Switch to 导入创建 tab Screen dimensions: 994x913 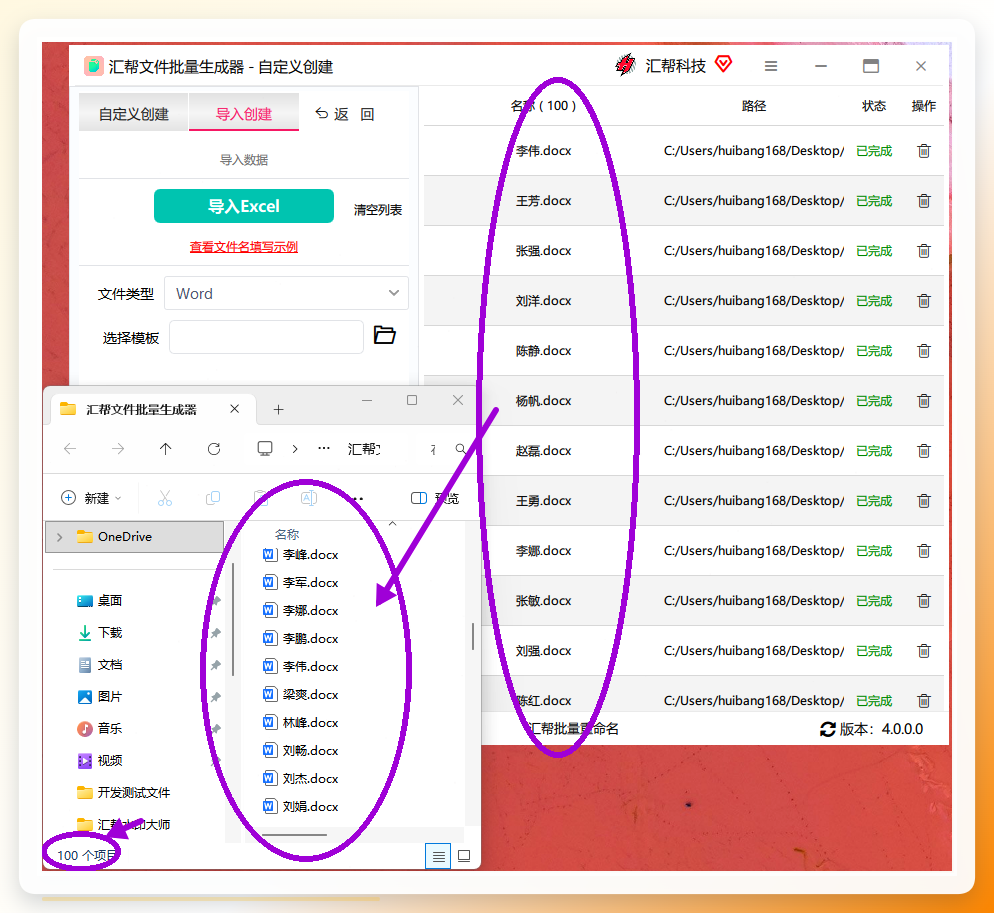point(244,114)
